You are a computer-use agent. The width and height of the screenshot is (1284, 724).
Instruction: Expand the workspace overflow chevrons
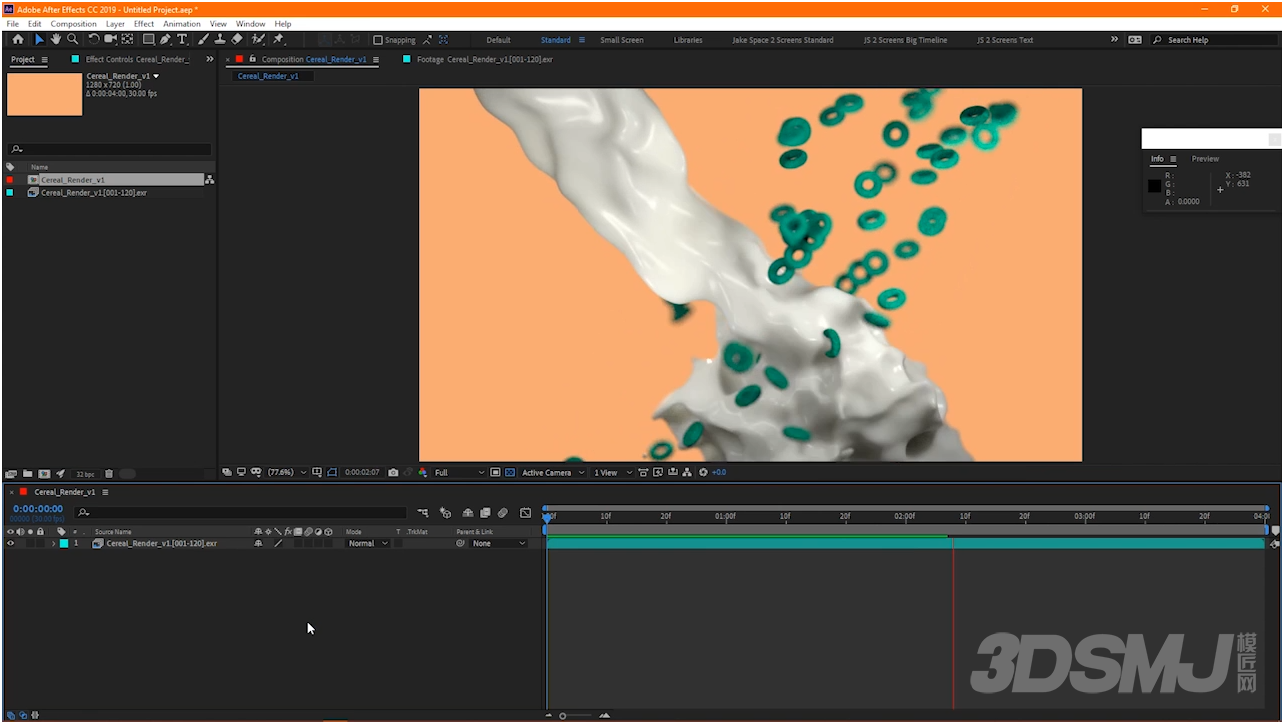click(1114, 40)
